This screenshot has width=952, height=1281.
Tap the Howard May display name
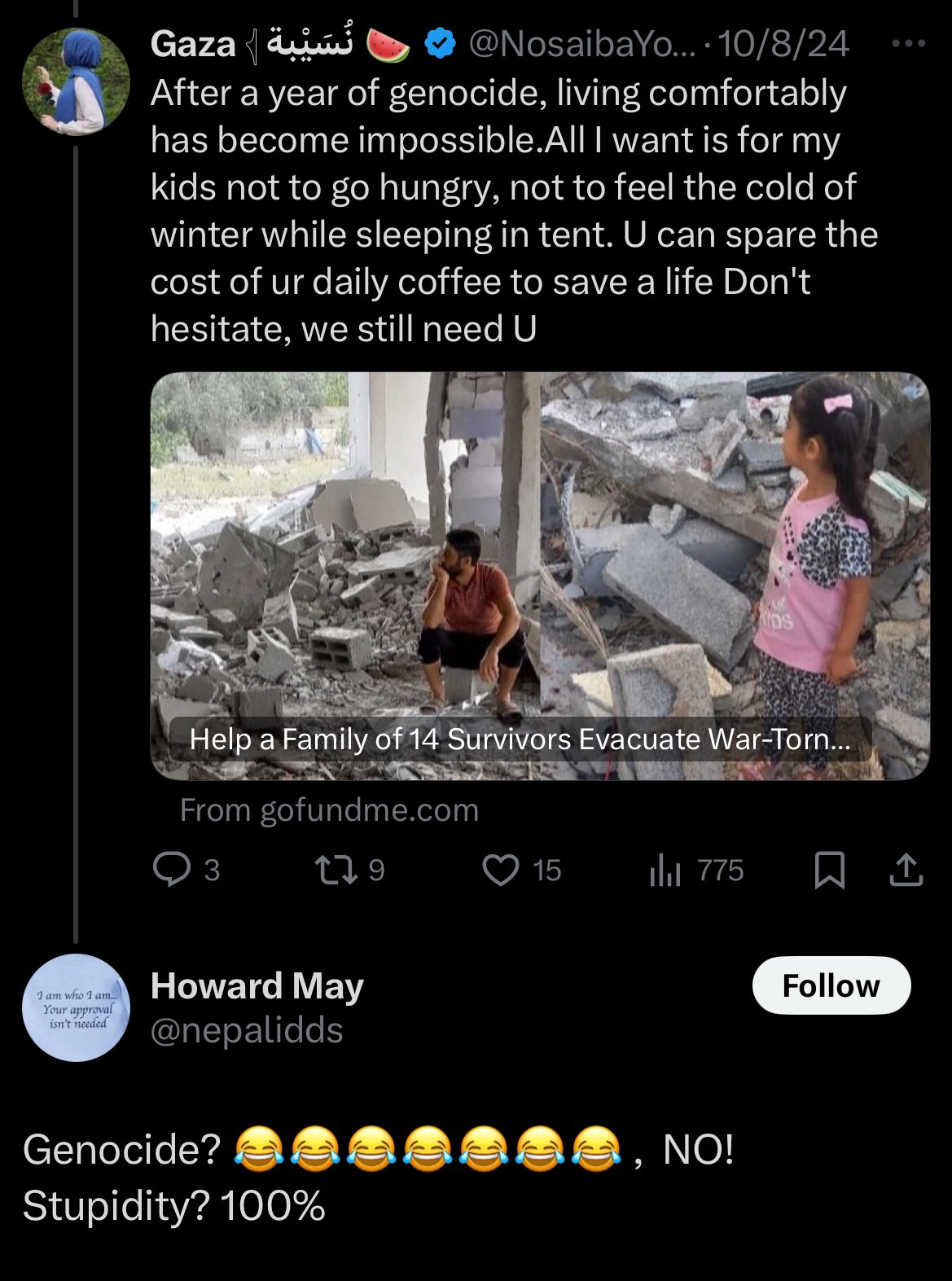[257, 986]
